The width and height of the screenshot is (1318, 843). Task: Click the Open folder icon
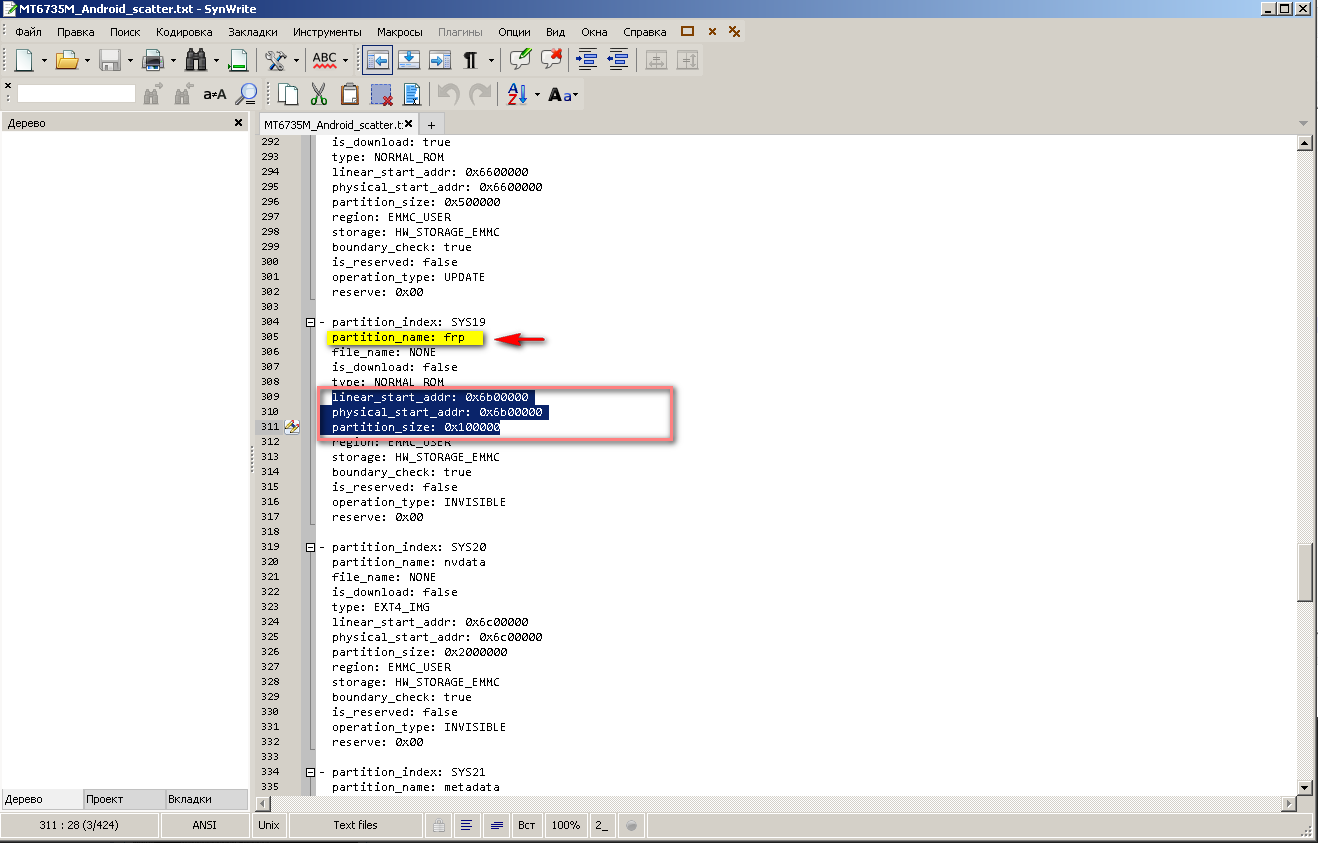(66, 61)
